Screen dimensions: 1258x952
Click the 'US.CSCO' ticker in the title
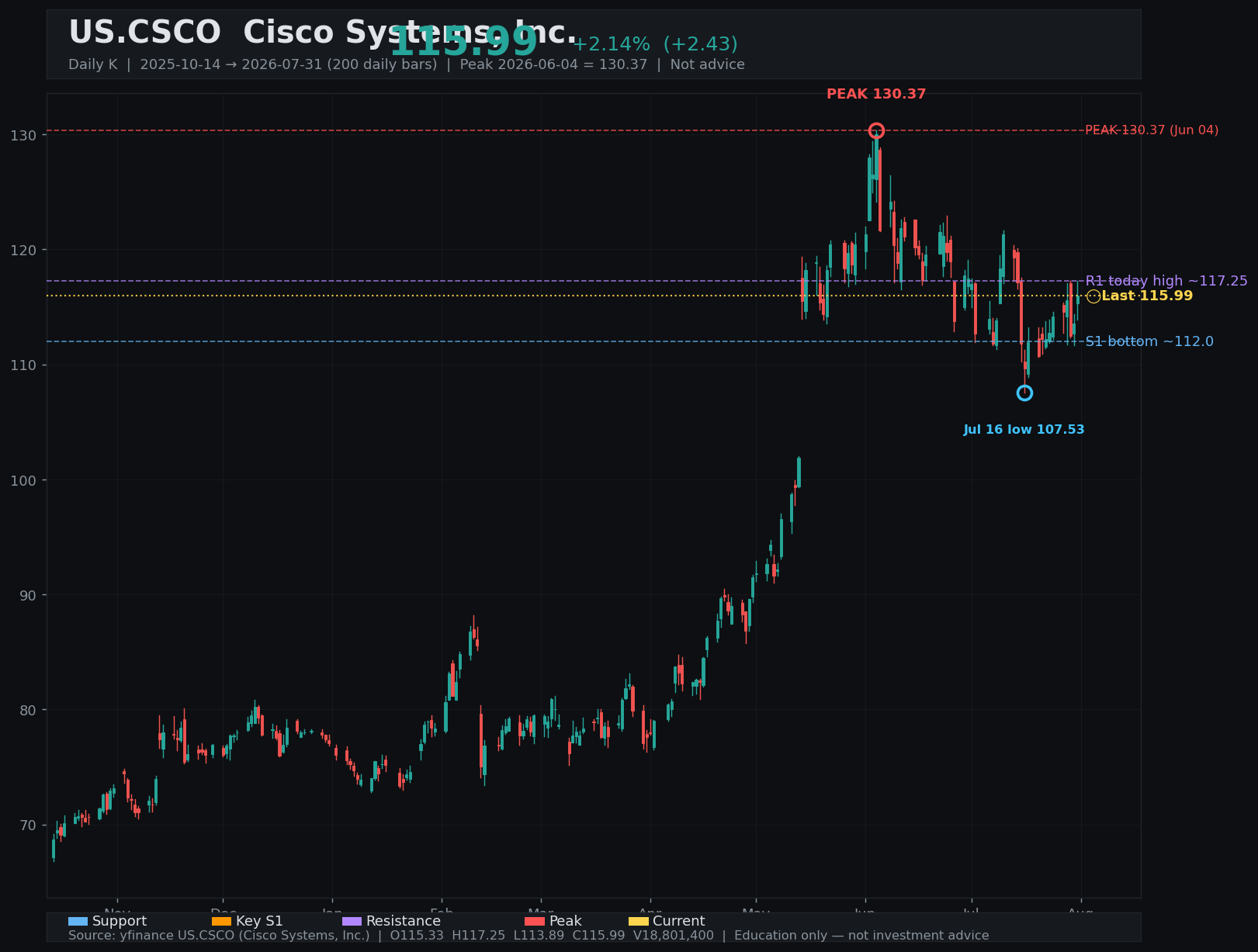pos(145,33)
